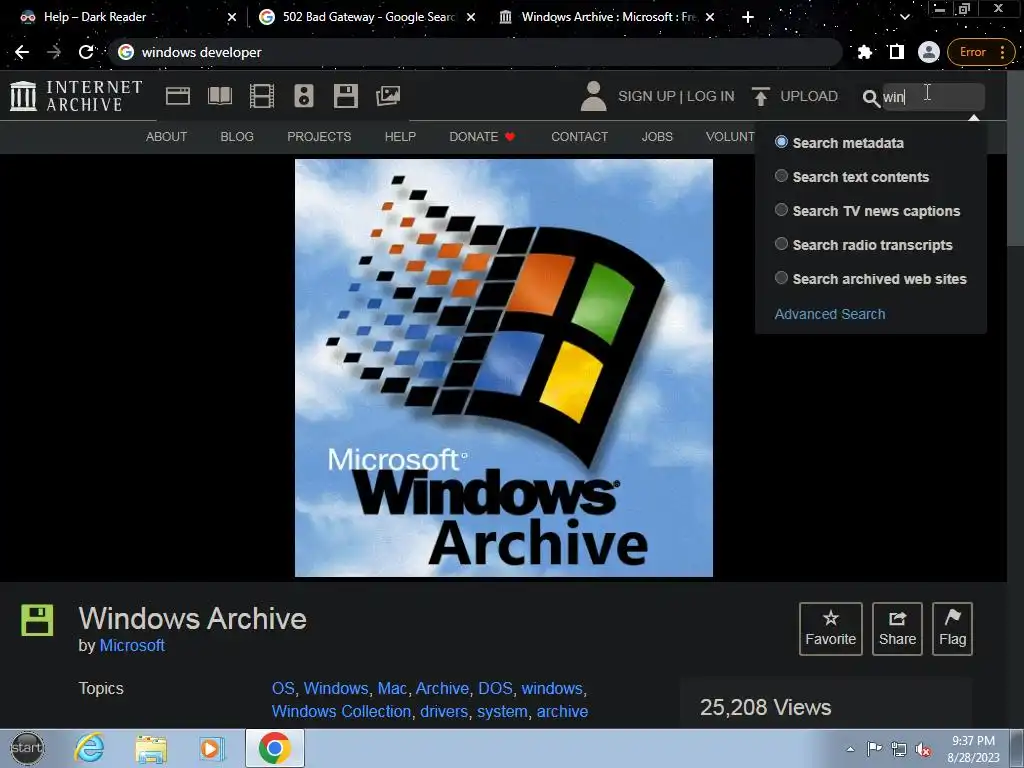Screen dimensions: 1024x768
Task: Open the Texts book icon
Action: click(x=219, y=96)
